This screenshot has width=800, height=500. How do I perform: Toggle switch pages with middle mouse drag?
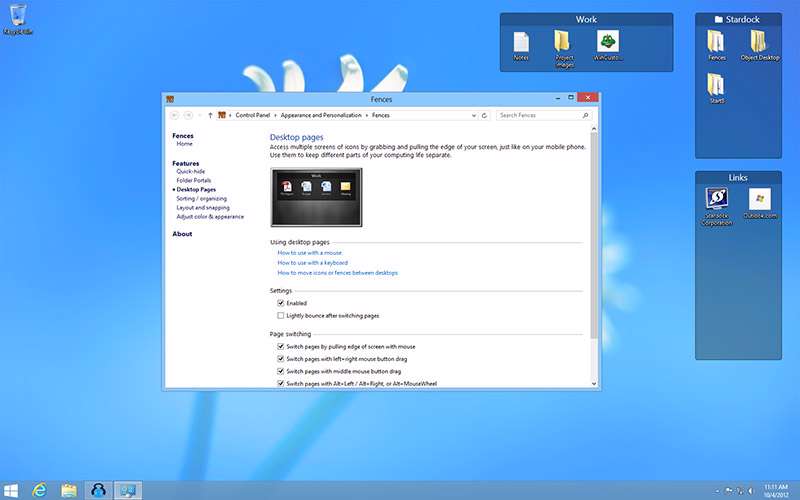coord(281,371)
